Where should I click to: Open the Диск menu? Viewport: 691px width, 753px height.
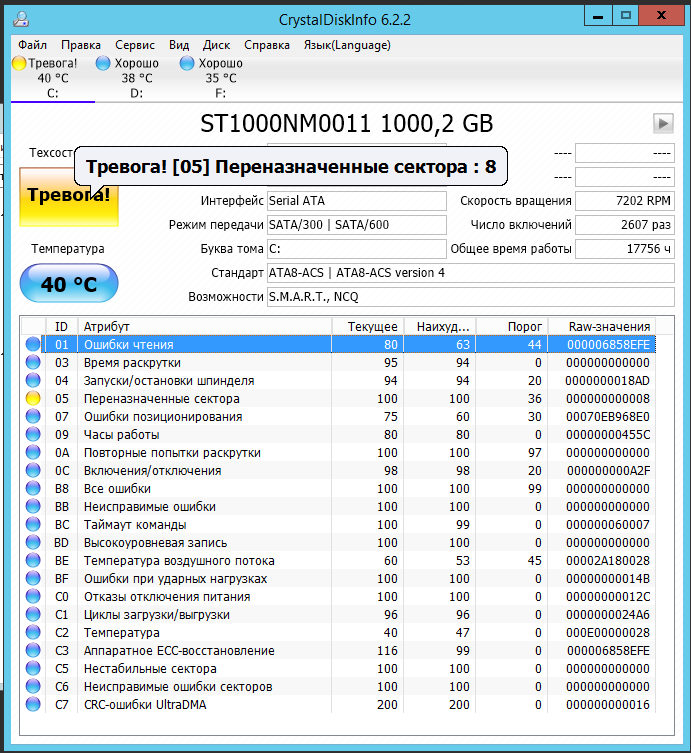216,45
